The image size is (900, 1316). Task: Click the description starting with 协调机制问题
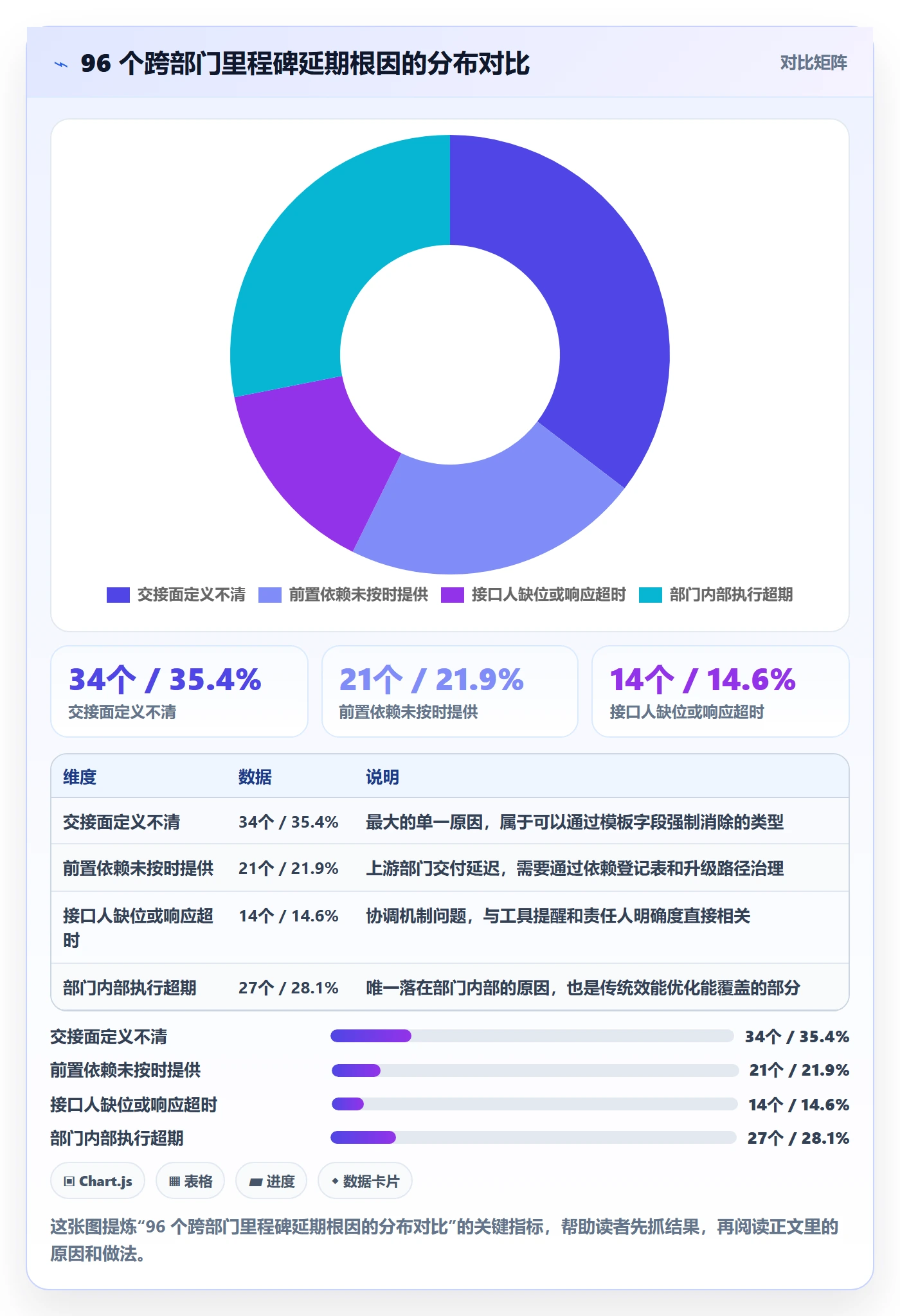tap(558, 916)
